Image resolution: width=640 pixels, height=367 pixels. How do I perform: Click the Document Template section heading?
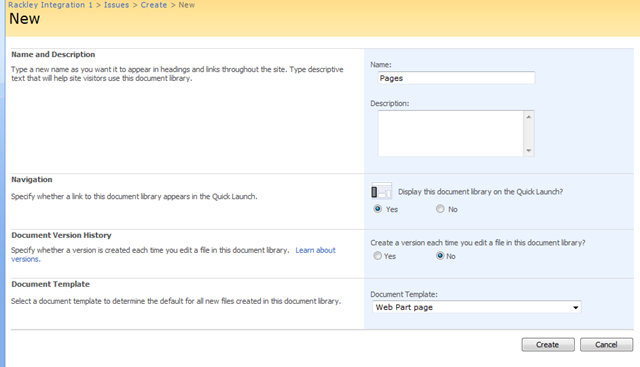click(x=50, y=284)
